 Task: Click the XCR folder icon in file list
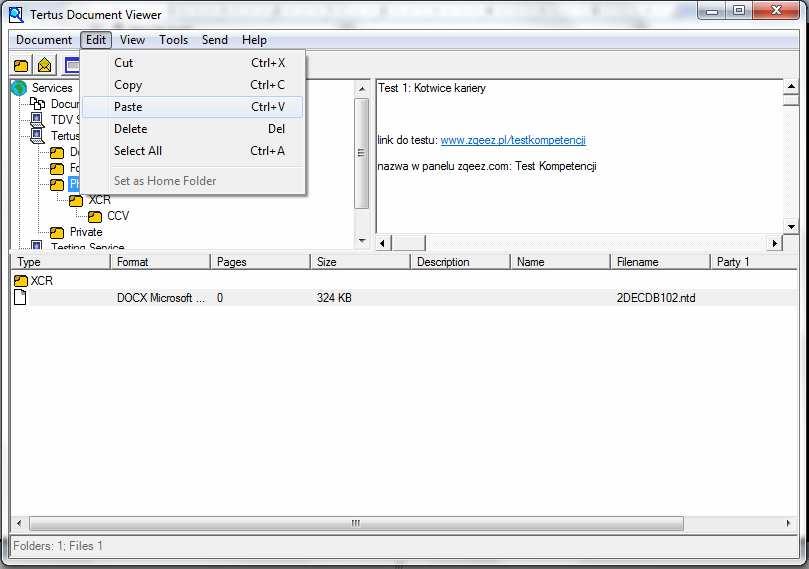pos(21,281)
